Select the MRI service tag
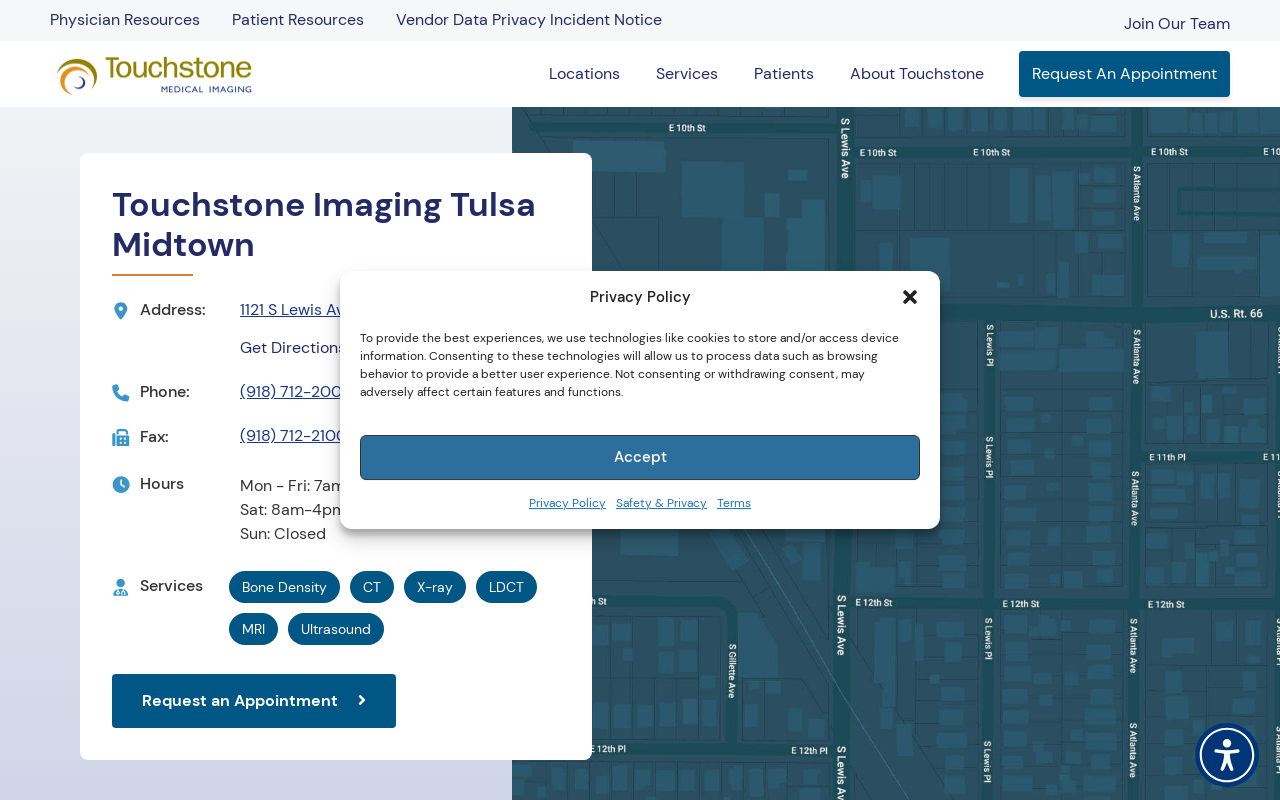Screen dimensions: 1280x800 point(253,629)
